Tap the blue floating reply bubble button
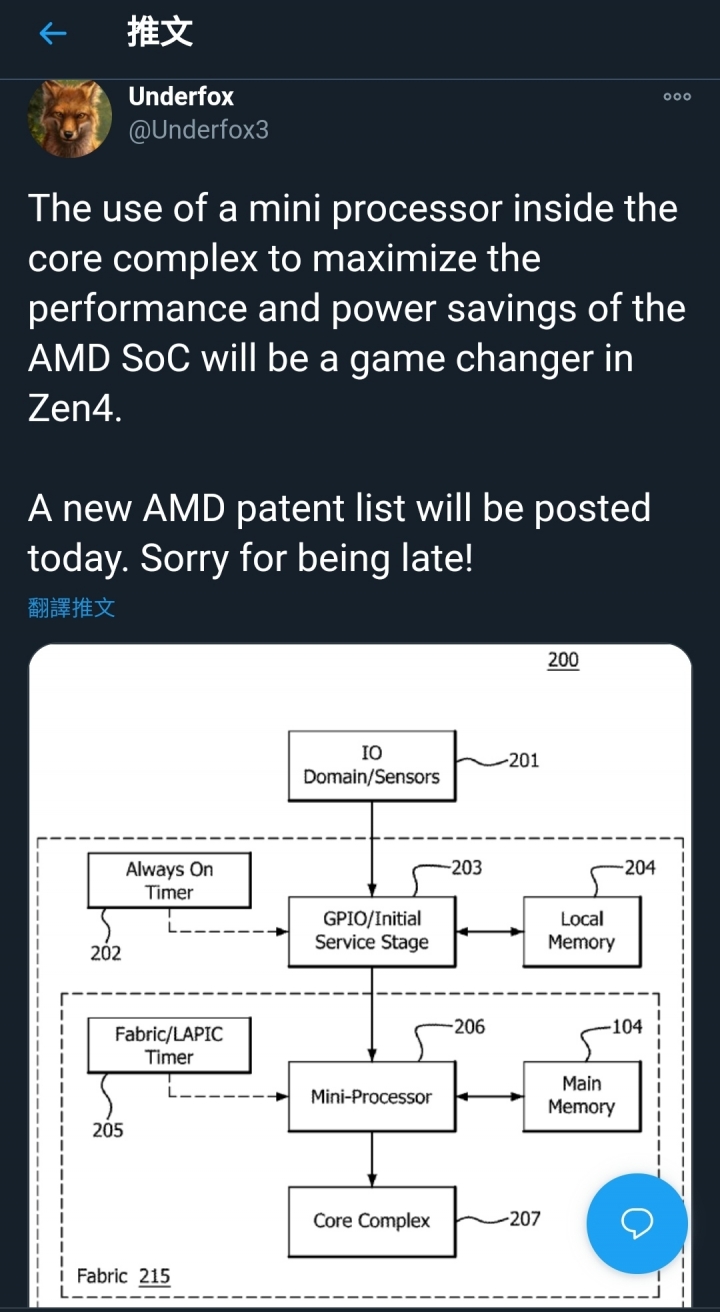This screenshot has height=1312, width=720. tap(637, 1223)
